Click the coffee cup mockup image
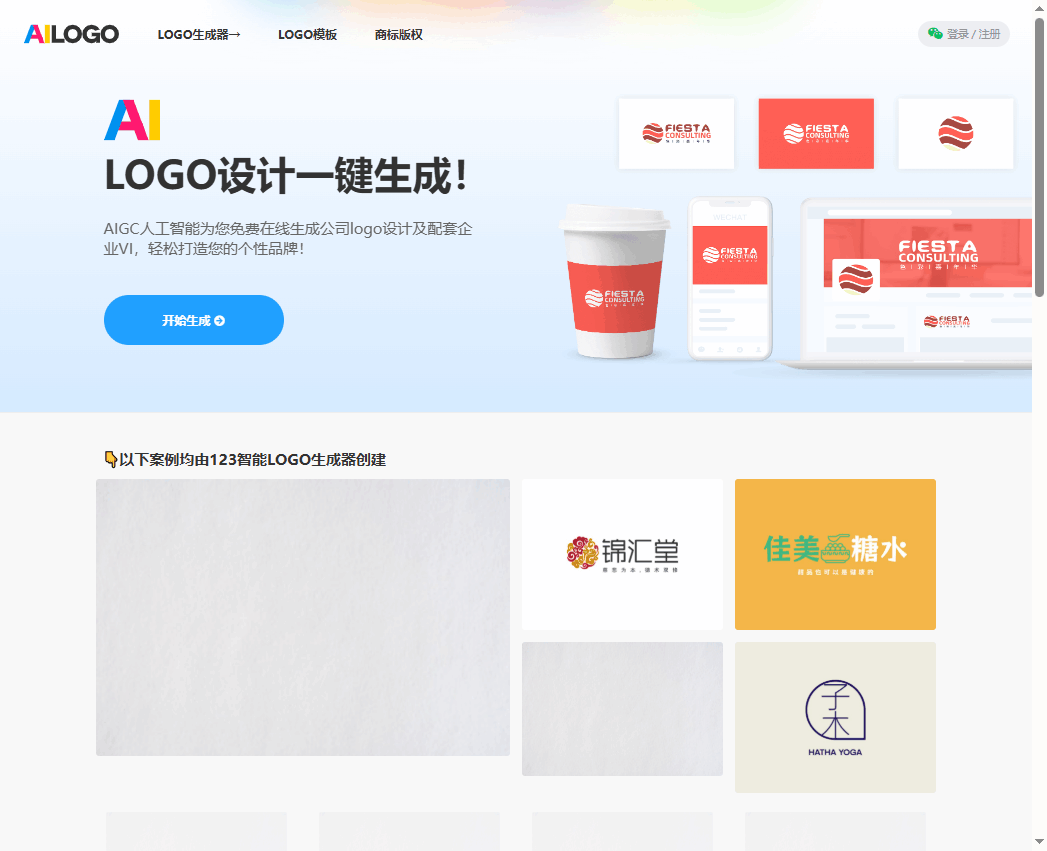This screenshot has width=1047, height=851. click(614, 282)
